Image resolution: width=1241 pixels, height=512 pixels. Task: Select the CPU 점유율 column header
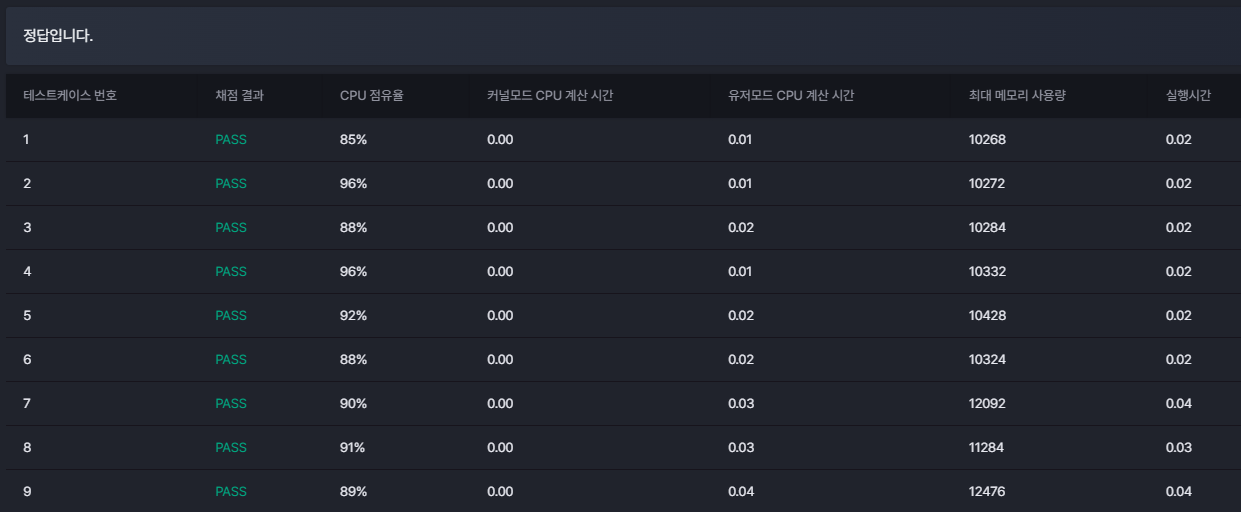(372, 96)
